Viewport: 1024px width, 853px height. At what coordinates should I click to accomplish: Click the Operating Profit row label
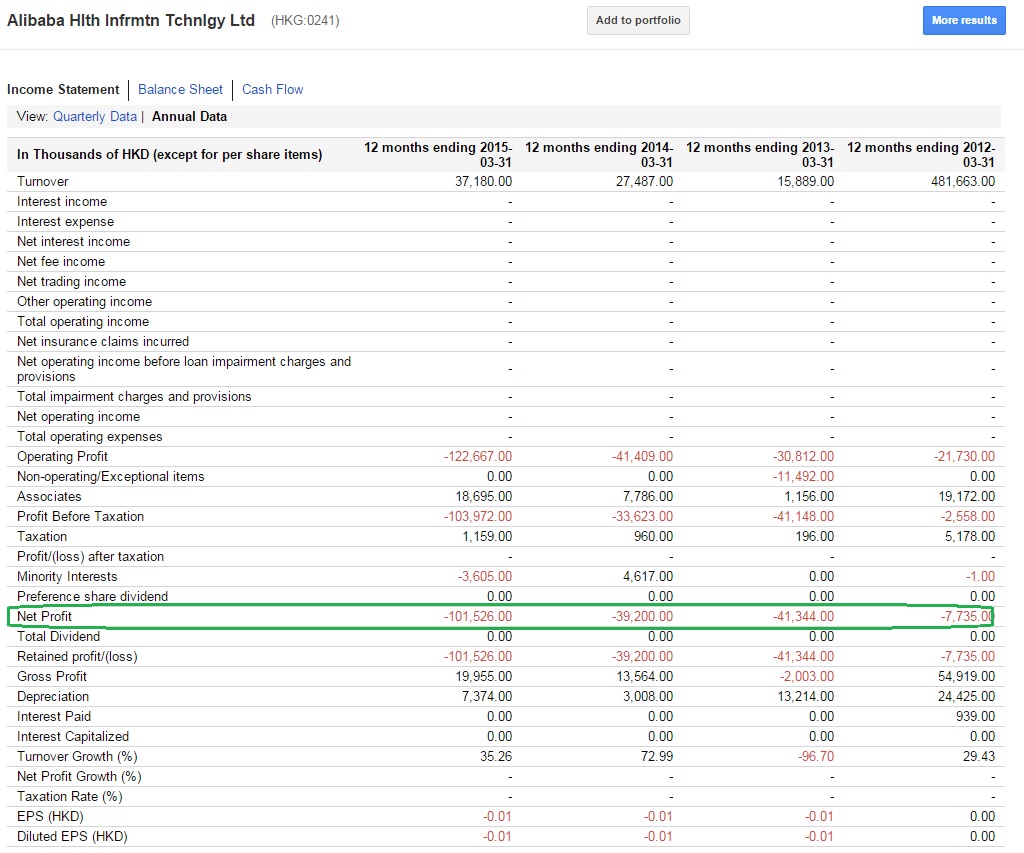click(62, 457)
